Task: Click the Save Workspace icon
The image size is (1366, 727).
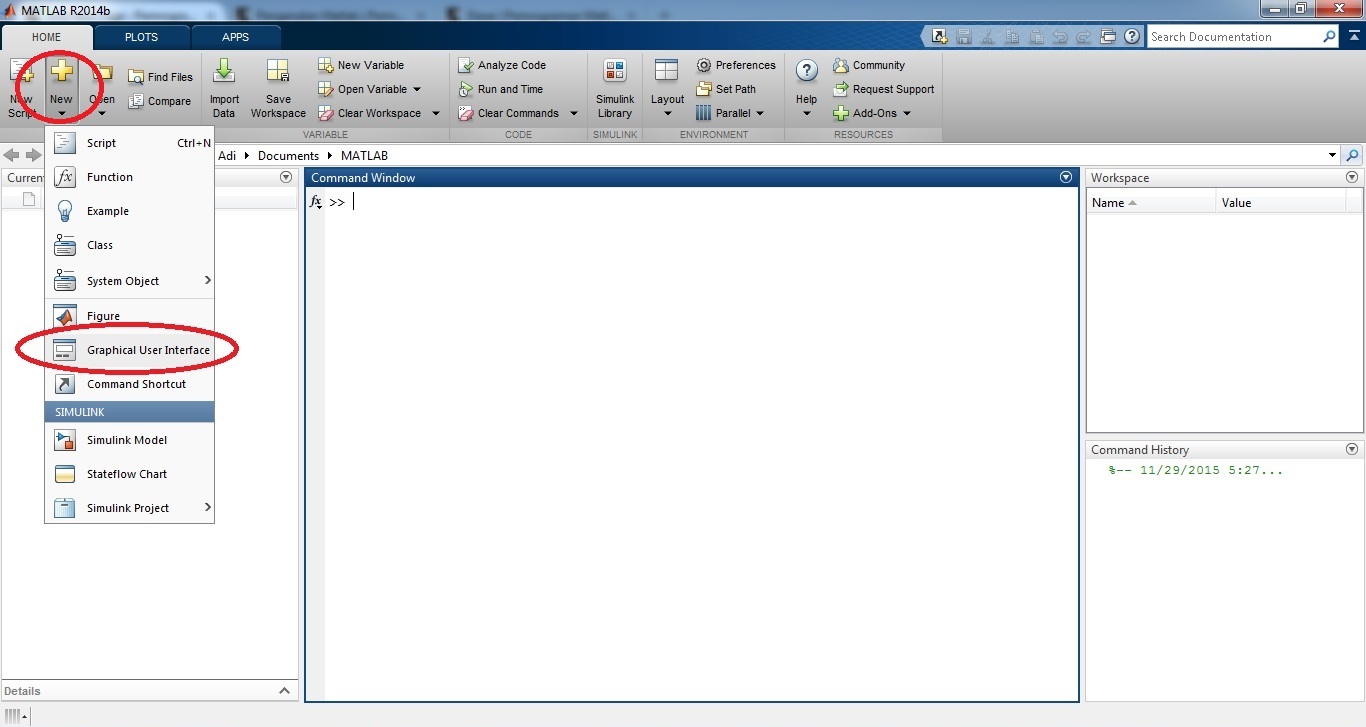Action: [x=278, y=72]
